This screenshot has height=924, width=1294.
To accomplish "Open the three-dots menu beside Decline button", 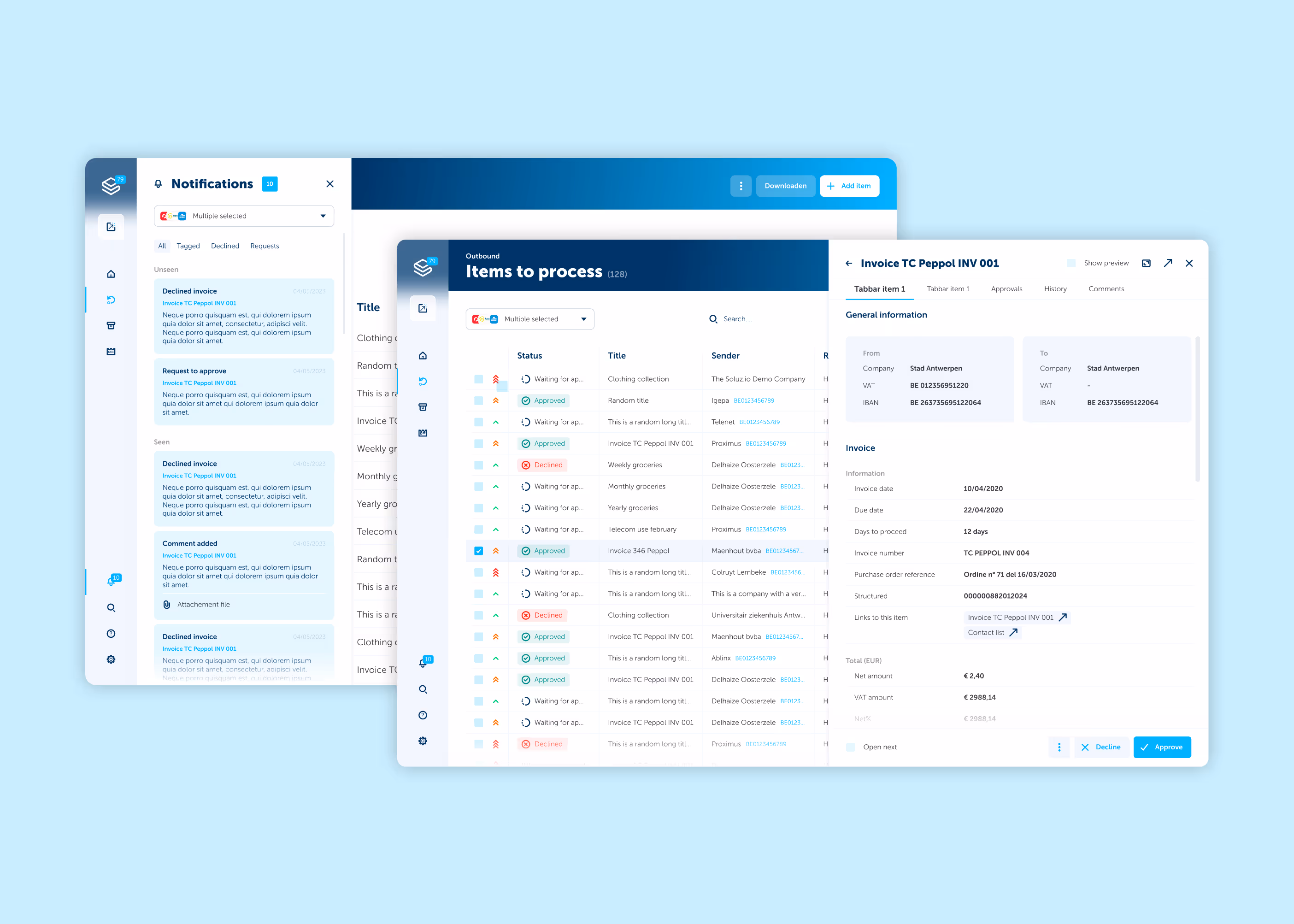I will [1059, 747].
